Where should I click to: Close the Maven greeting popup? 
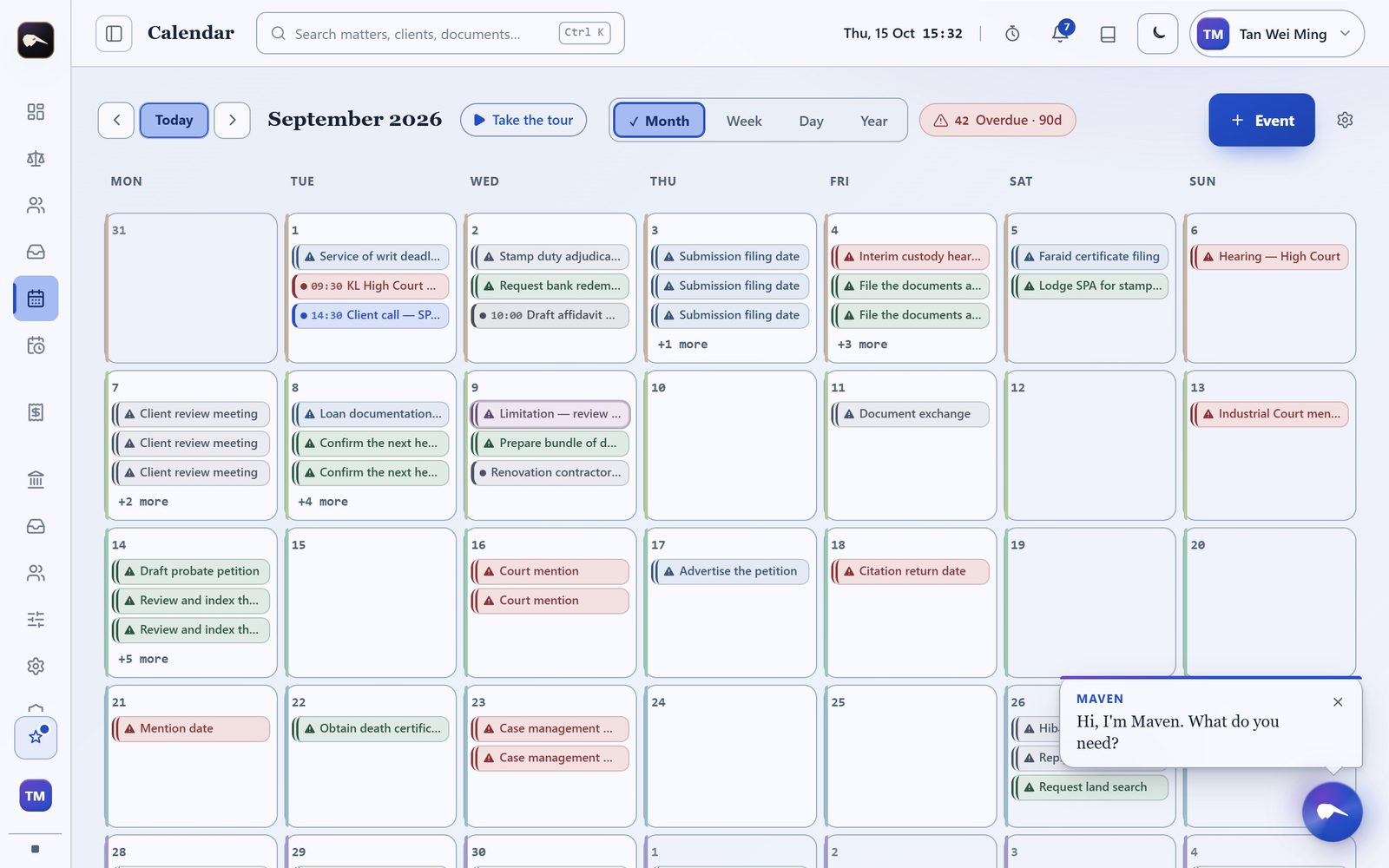click(x=1338, y=702)
